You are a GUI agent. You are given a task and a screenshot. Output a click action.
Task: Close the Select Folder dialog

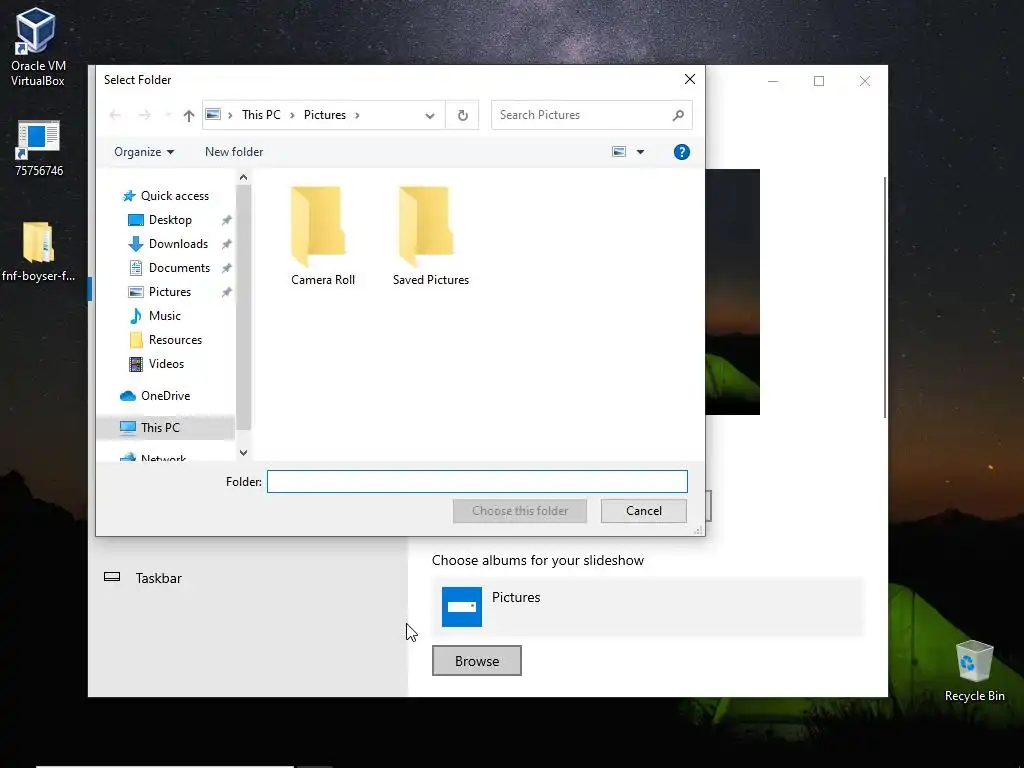click(690, 79)
